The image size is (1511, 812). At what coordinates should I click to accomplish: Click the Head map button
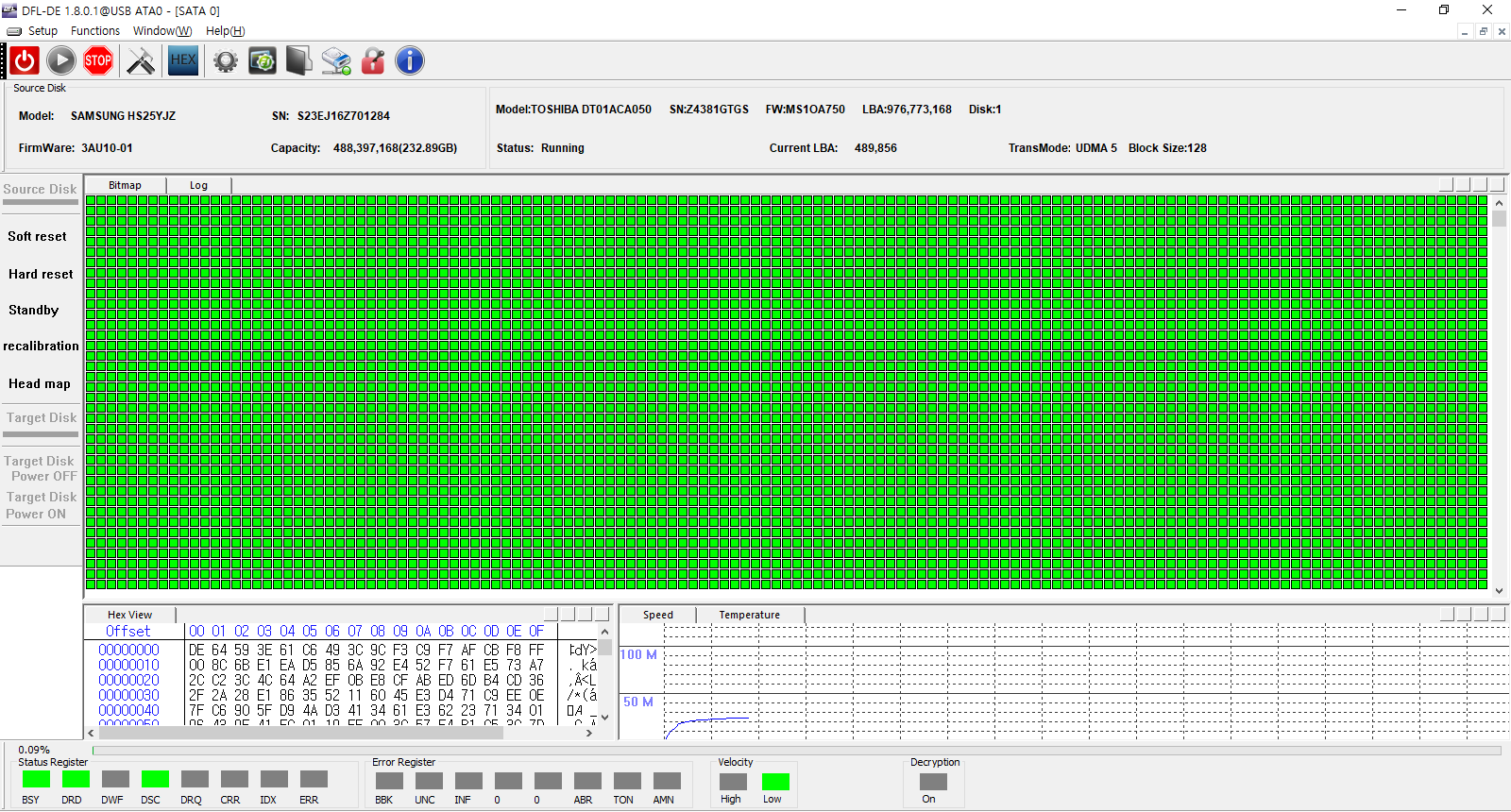coord(40,384)
